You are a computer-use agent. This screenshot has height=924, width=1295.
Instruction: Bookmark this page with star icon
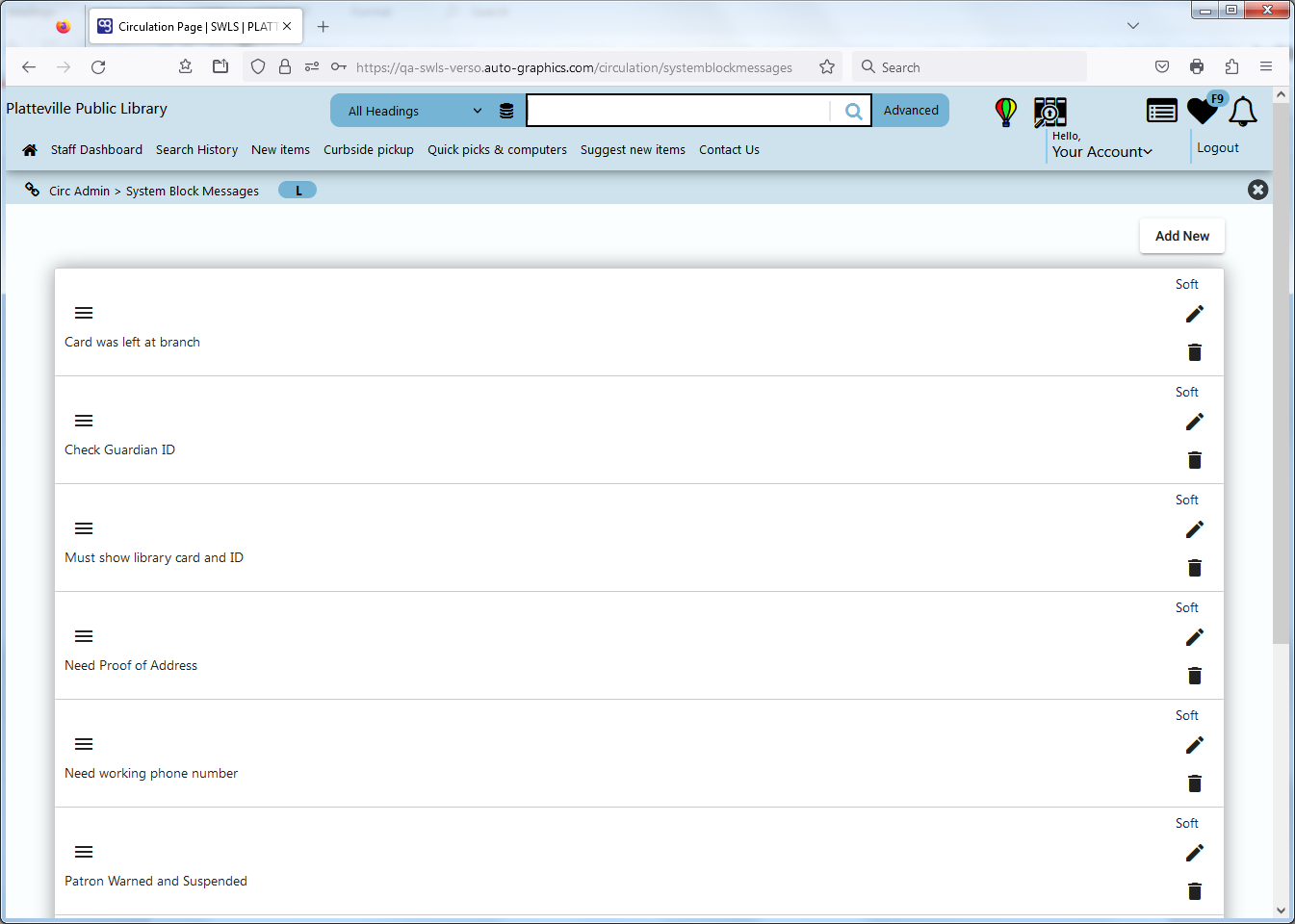click(x=827, y=67)
